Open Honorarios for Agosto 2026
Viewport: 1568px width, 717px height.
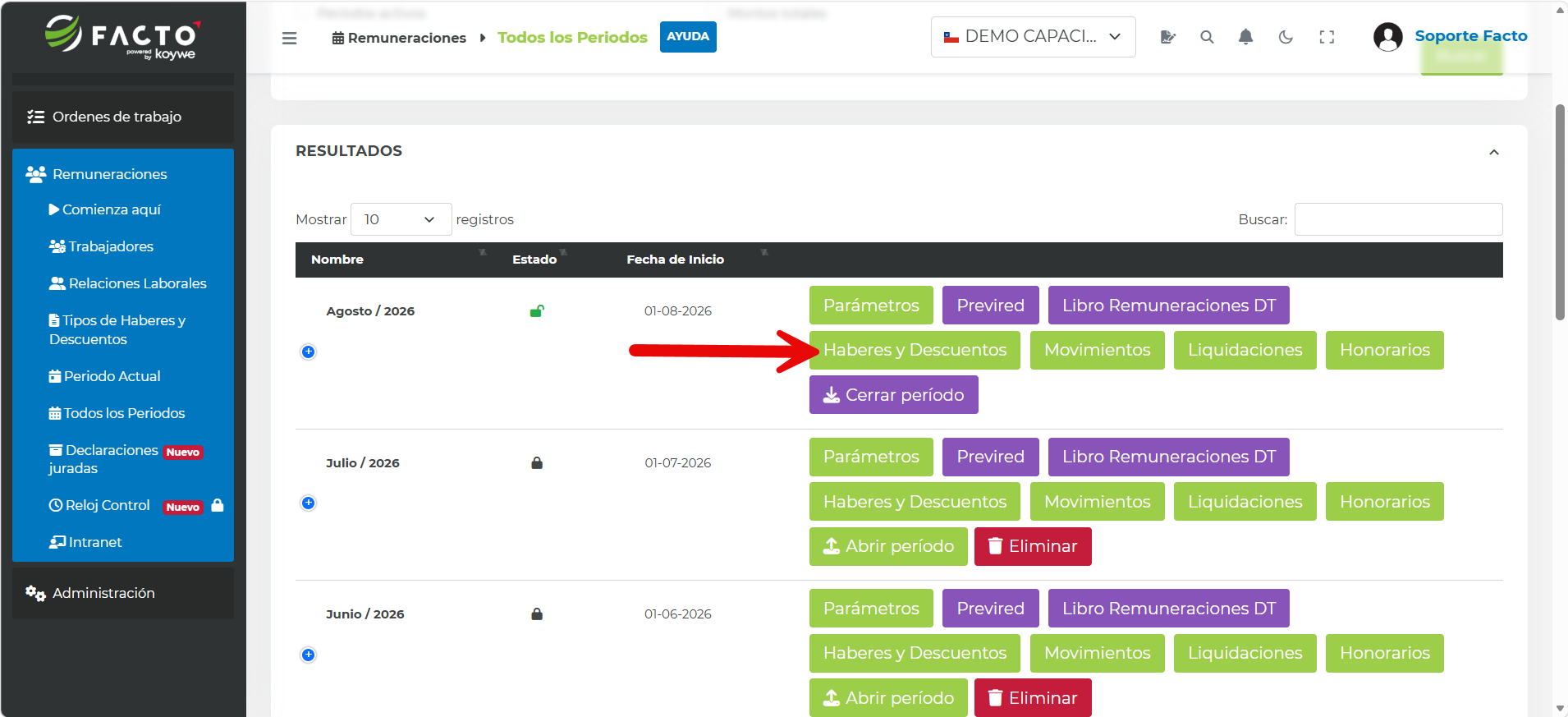[1385, 350]
